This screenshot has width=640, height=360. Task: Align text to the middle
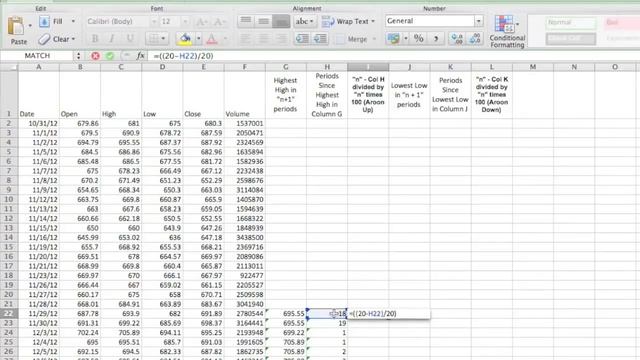(264, 21)
